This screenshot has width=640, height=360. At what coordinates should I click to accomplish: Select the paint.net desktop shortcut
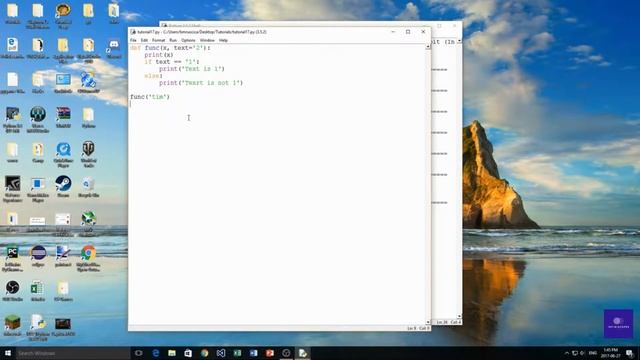pos(63,256)
